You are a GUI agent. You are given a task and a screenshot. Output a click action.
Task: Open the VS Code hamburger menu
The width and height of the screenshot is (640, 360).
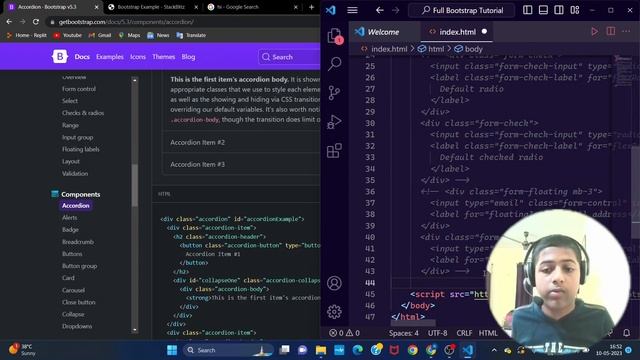[352, 10]
